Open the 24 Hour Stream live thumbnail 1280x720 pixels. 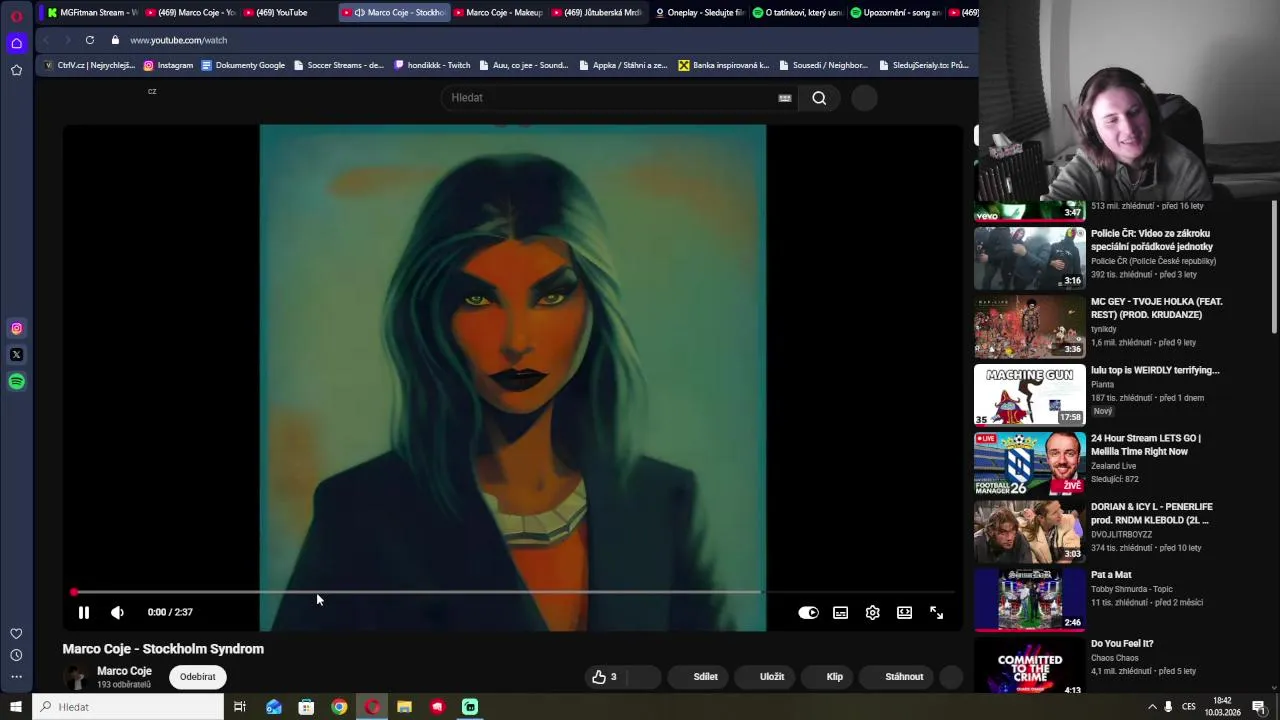(1029, 463)
